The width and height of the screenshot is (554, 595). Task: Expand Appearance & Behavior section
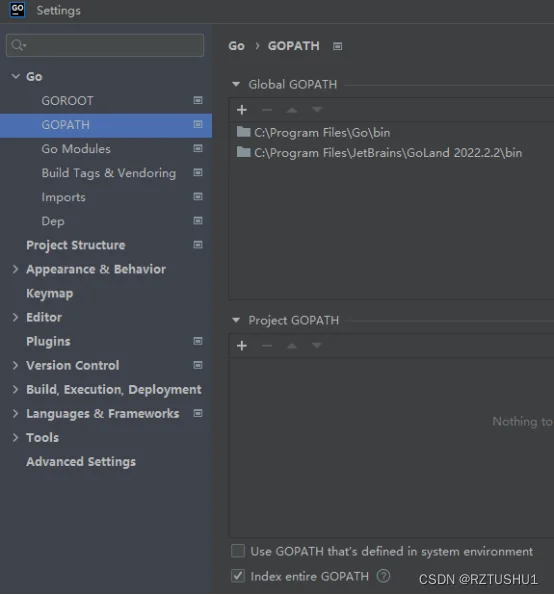coord(16,269)
